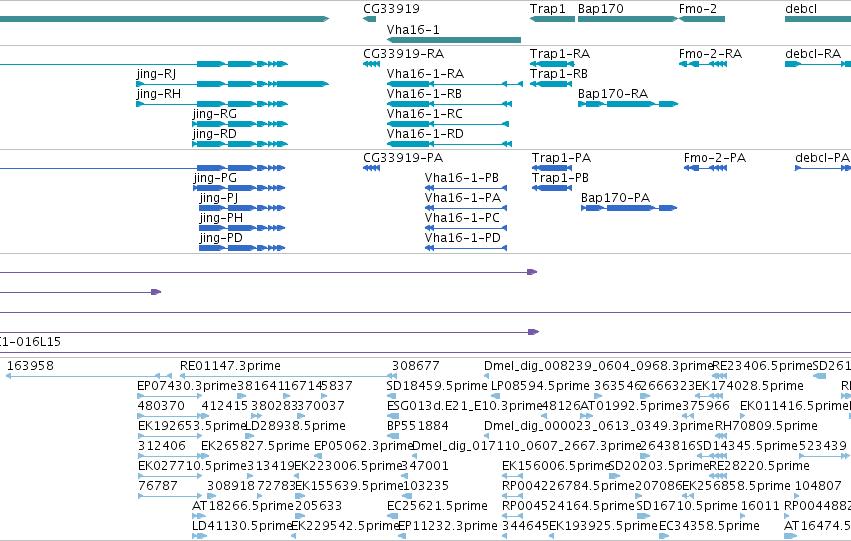Screen dimensions: 851x541
Task: Select feature LP08594.5prime
Action: (541, 386)
